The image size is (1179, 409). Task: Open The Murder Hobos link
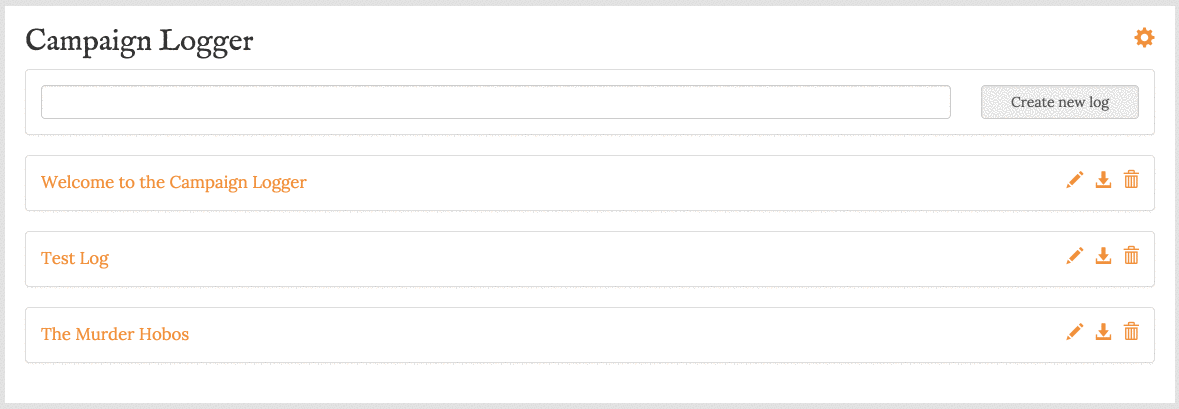(115, 335)
